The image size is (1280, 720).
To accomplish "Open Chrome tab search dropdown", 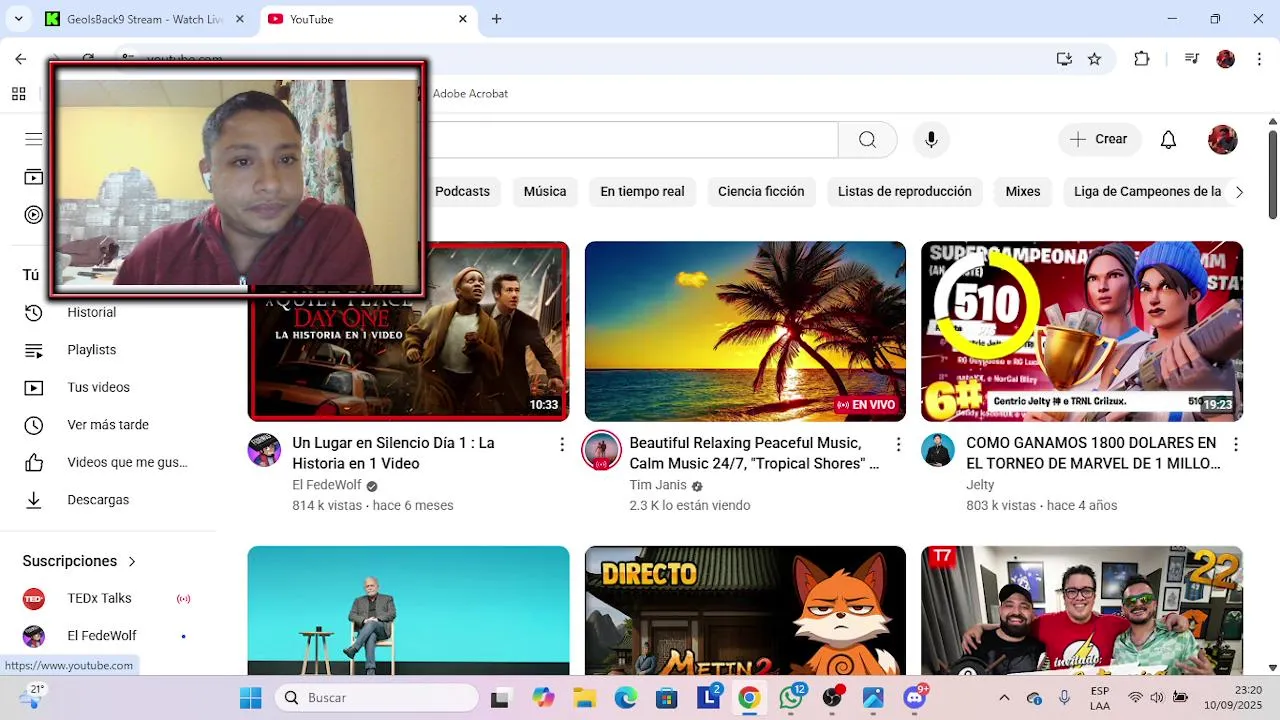I will (x=18, y=19).
